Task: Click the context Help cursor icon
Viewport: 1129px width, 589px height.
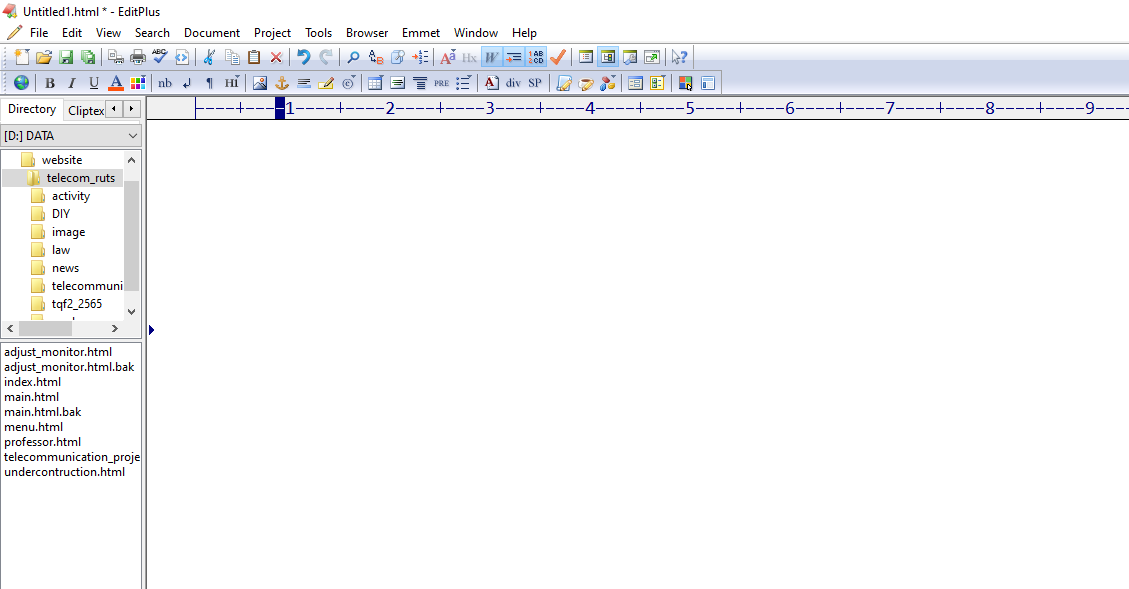Action: coord(679,57)
